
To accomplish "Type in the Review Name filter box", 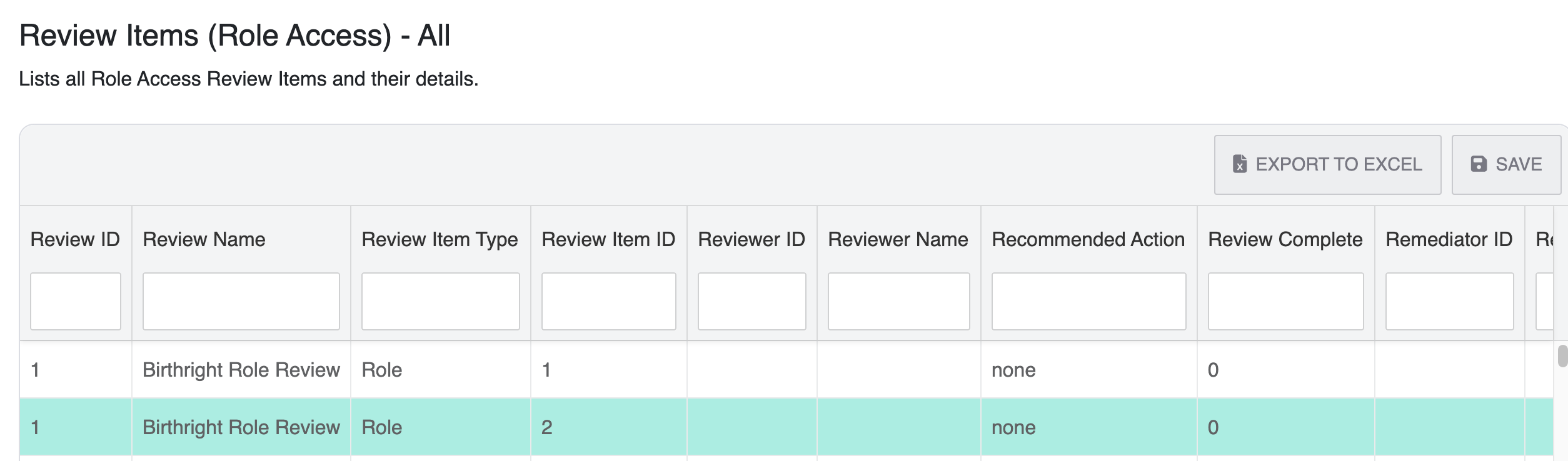I will coord(241,301).
